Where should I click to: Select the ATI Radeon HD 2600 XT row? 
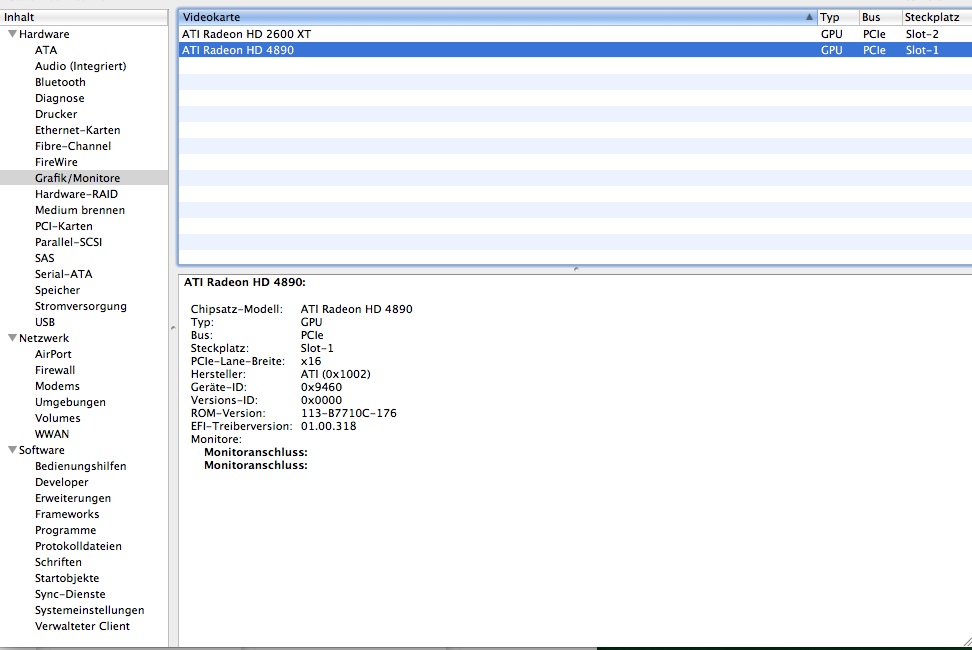click(575, 34)
